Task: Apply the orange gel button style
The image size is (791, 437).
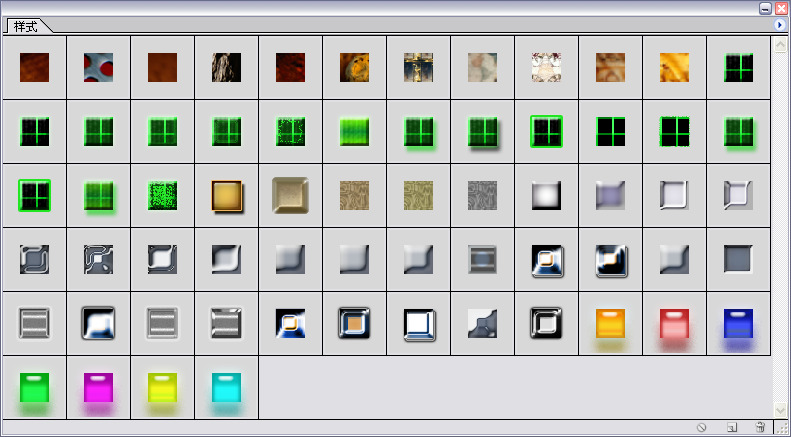Action: coord(610,324)
